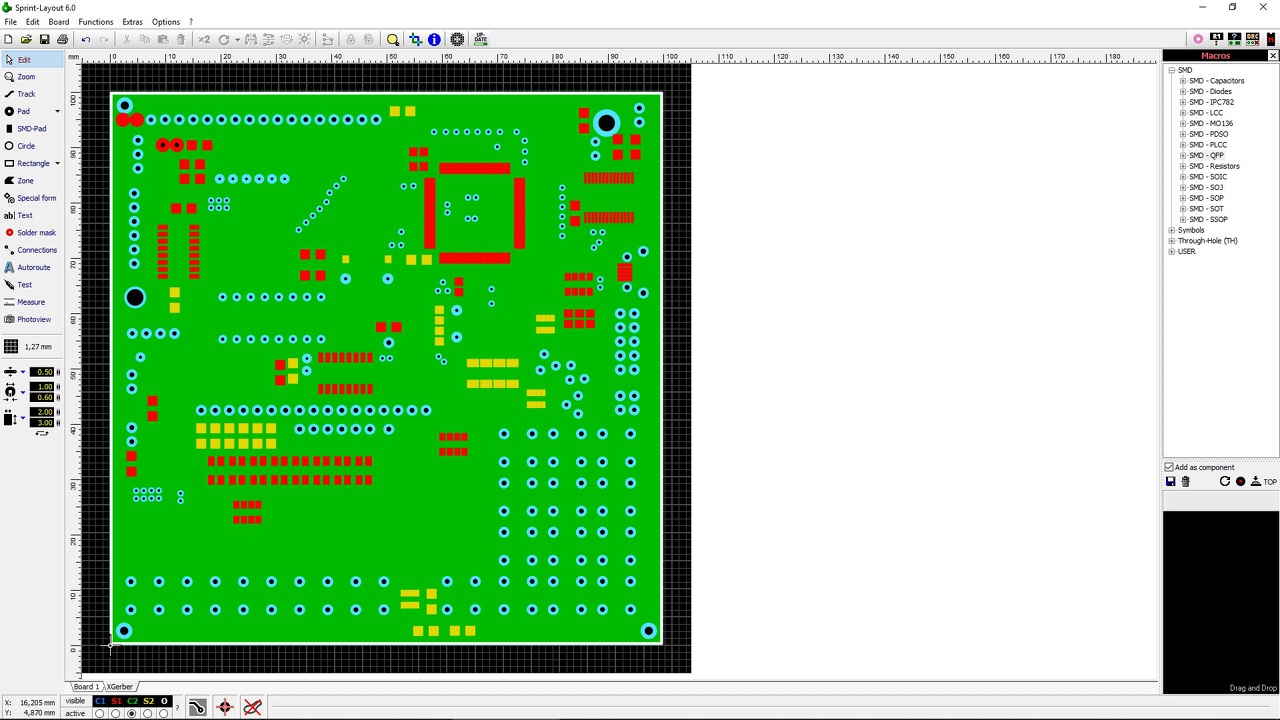1280x720 pixels.
Task: Select the Solder mask tool
Action: coord(32,233)
